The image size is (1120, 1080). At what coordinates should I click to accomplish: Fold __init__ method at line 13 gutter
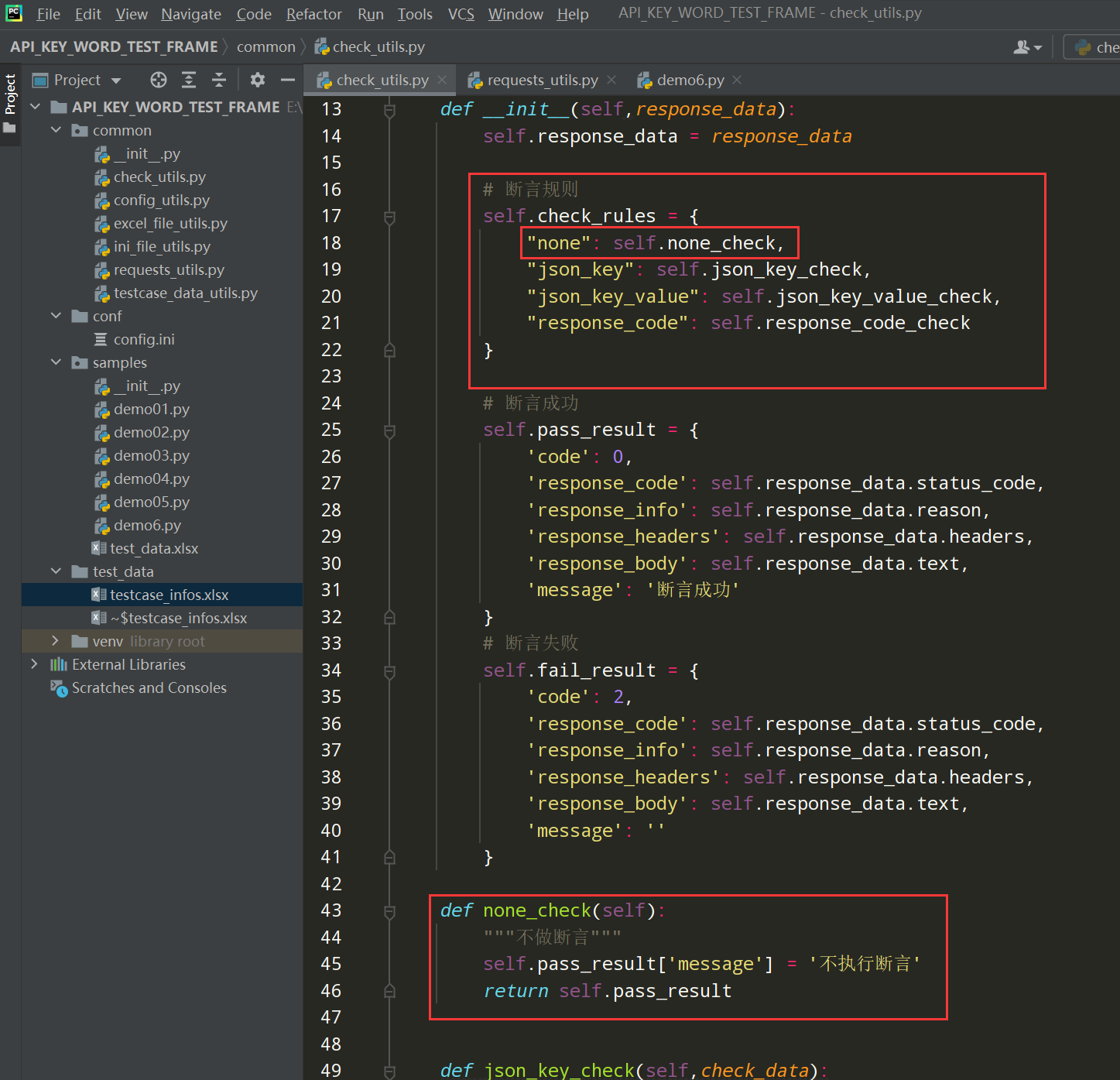tap(389, 111)
